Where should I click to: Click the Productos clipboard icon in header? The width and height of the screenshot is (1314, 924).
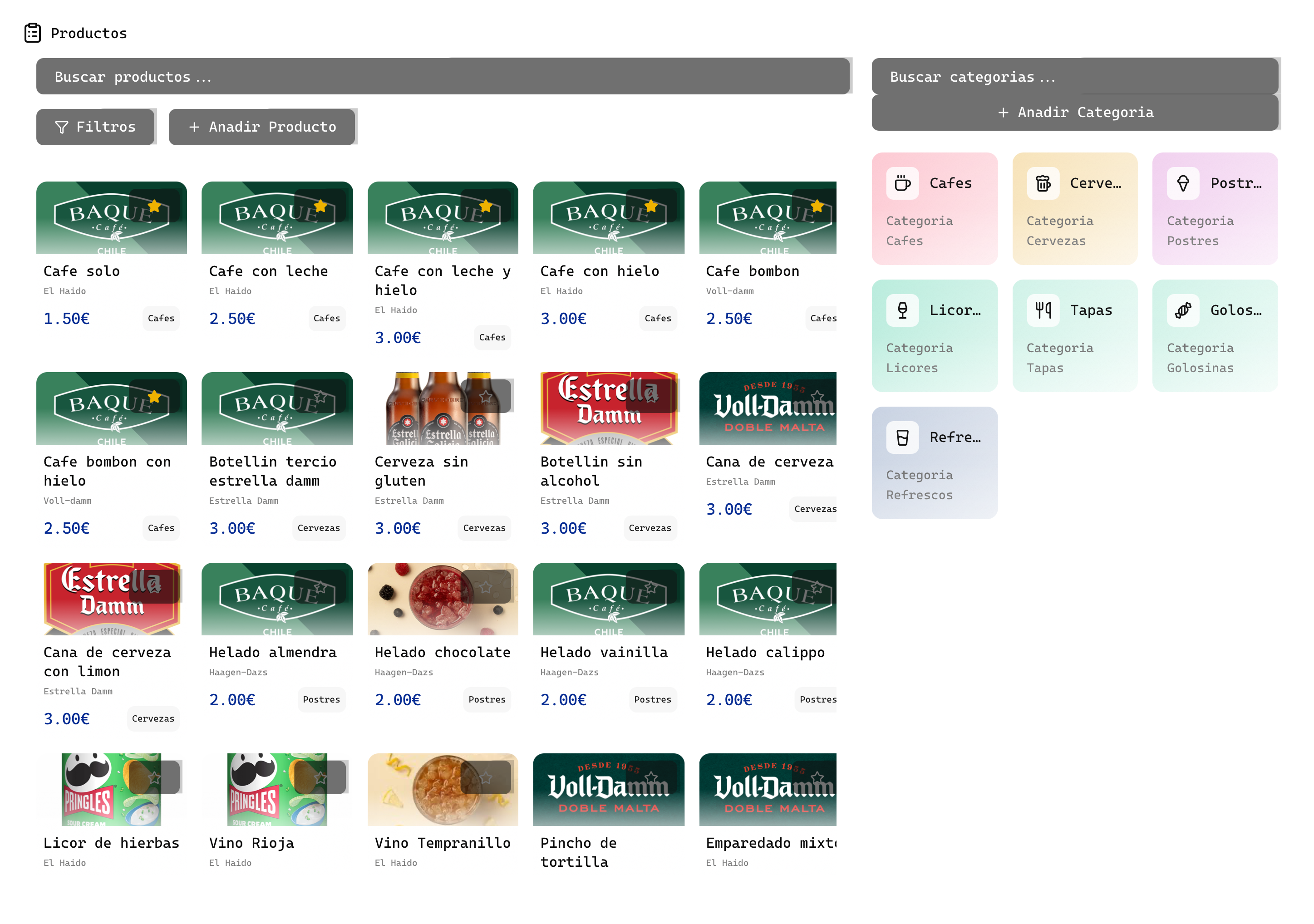[x=33, y=33]
